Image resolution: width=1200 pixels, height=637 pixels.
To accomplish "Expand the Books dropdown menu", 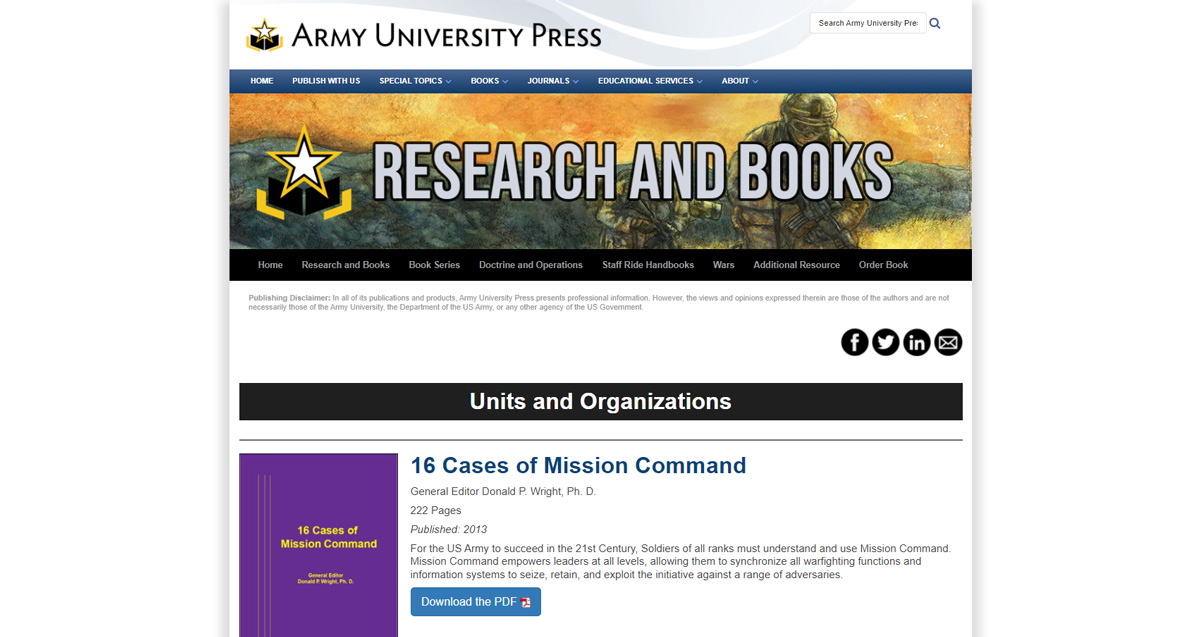I will (489, 81).
